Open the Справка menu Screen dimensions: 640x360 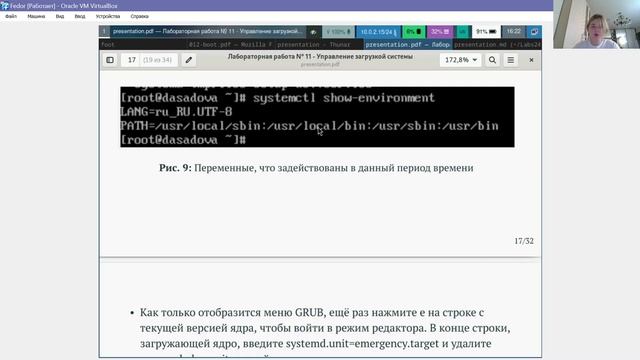pyautogui.click(x=140, y=16)
